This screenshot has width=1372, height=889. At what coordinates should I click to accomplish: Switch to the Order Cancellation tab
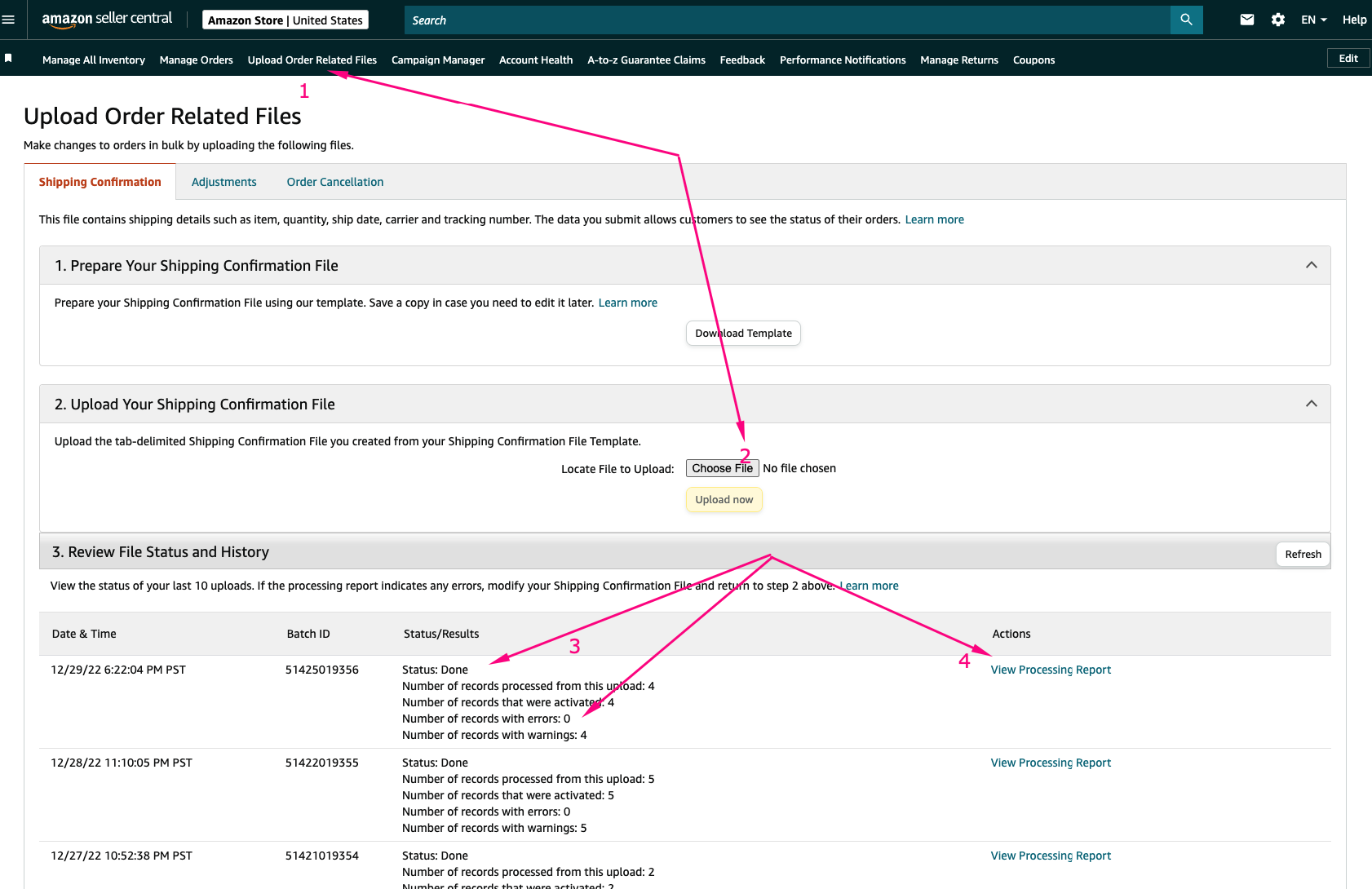click(x=335, y=182)
